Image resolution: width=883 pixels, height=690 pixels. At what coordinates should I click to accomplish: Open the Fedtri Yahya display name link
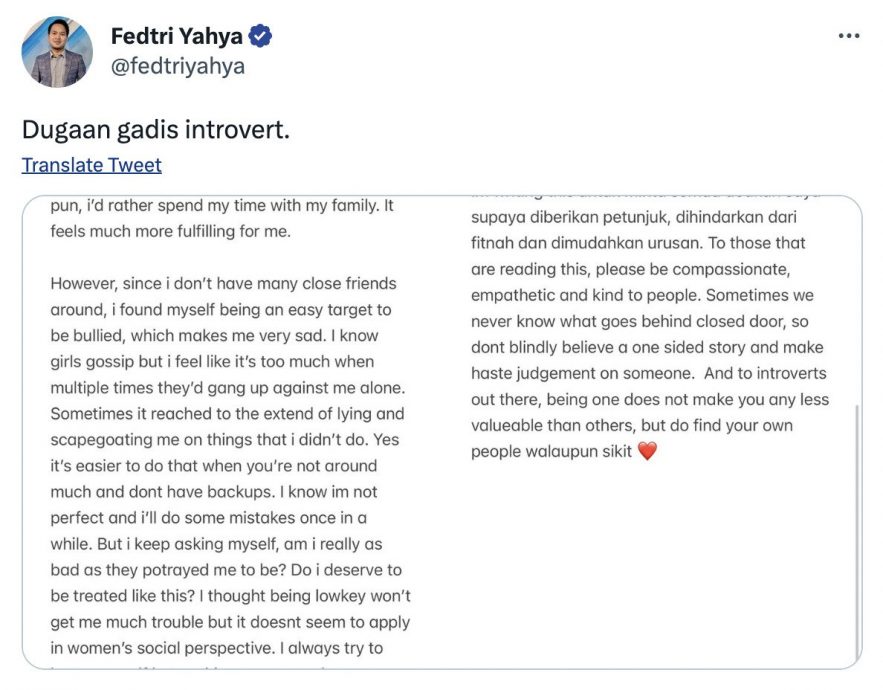coord(176,37)
